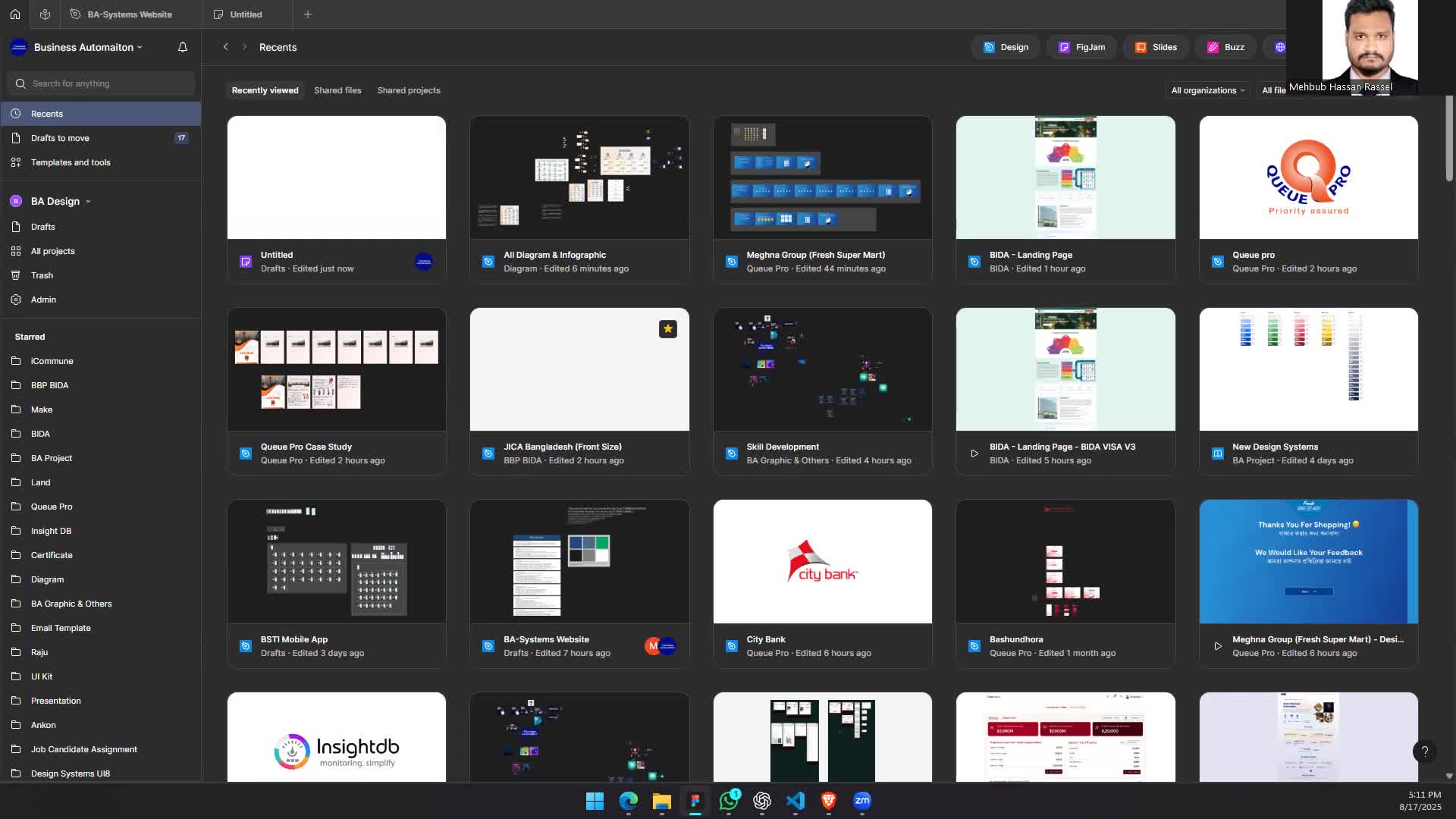
Task: Open All projects
Action: pyautogui.click(x=100, y=251)
